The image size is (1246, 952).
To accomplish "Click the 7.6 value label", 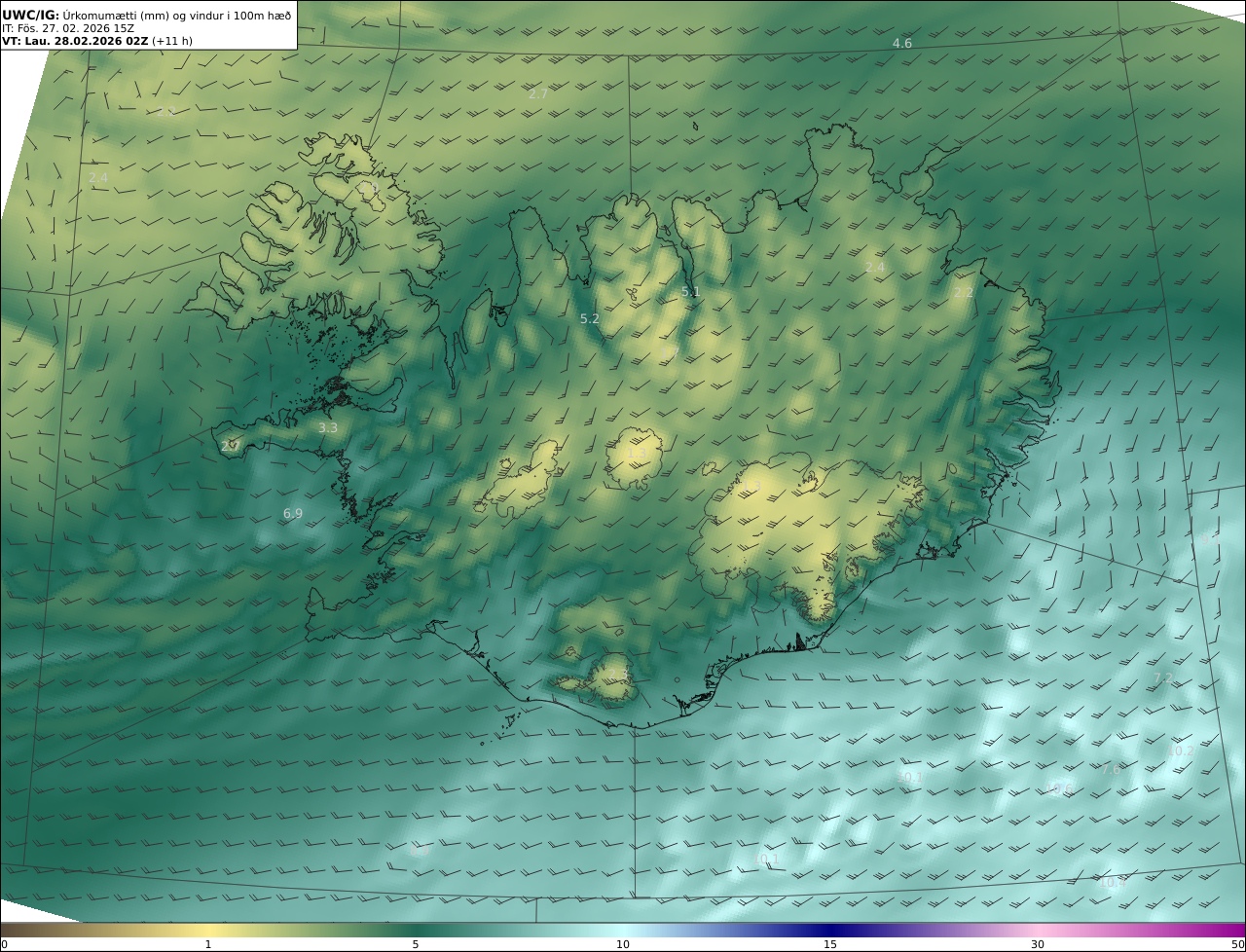I will (x=1111, y=769).
